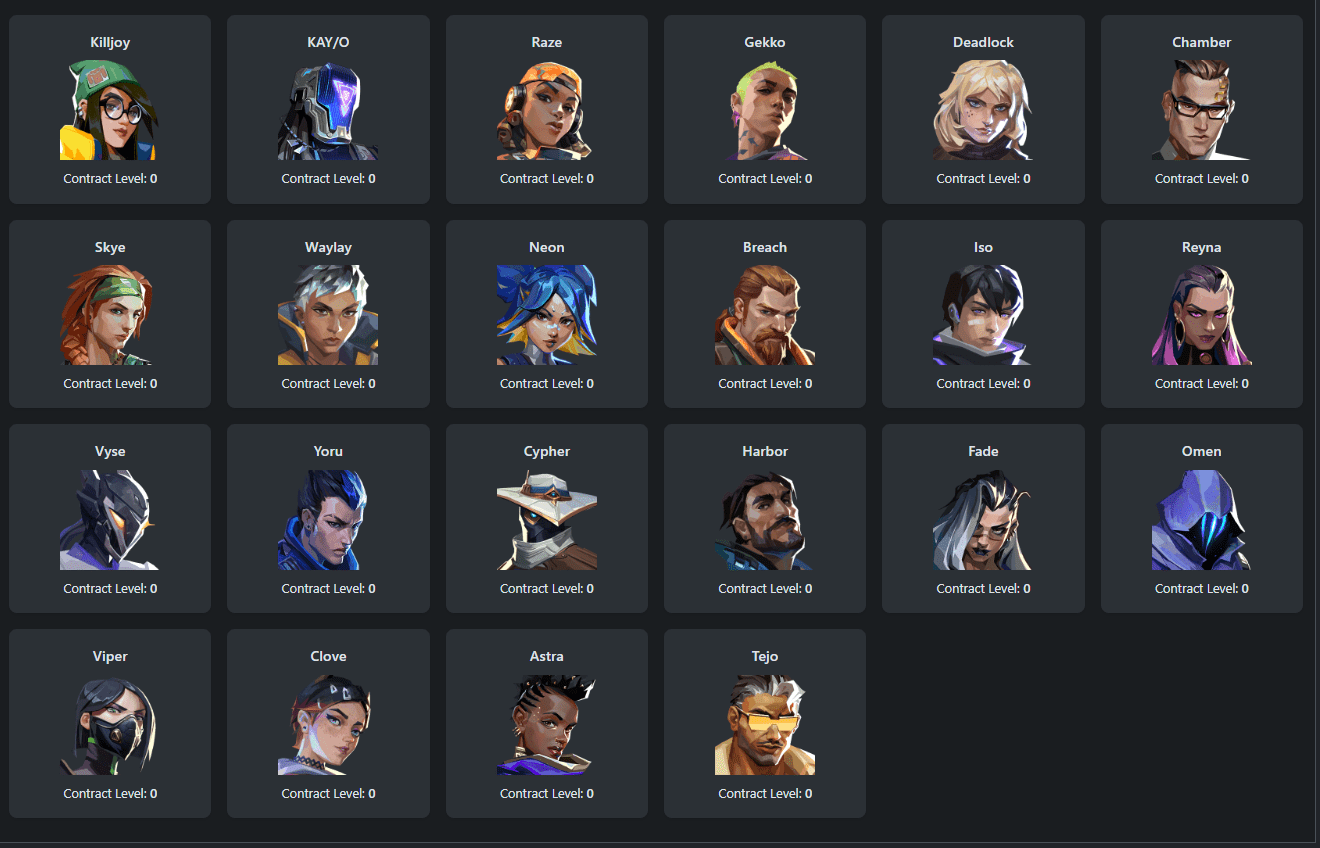Select Omen's hooded portrait
Image resolution: width=1320 pixels, height=848 pixels.
(1202, 520)
